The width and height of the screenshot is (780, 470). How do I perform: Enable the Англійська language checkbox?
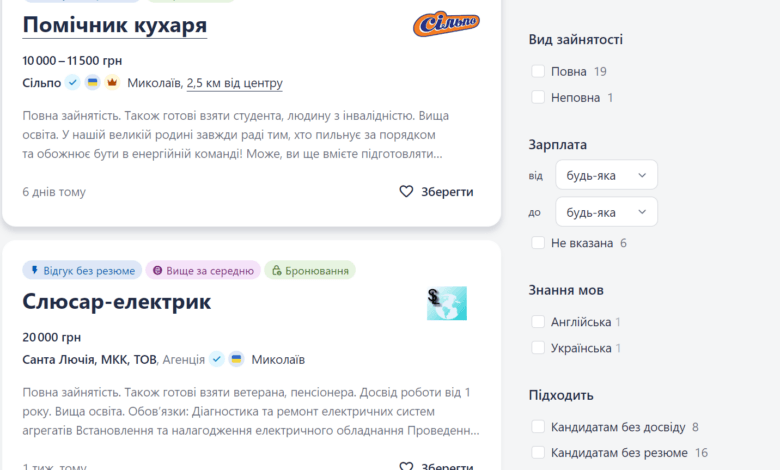pyautogui.click(x=538, y=322)
